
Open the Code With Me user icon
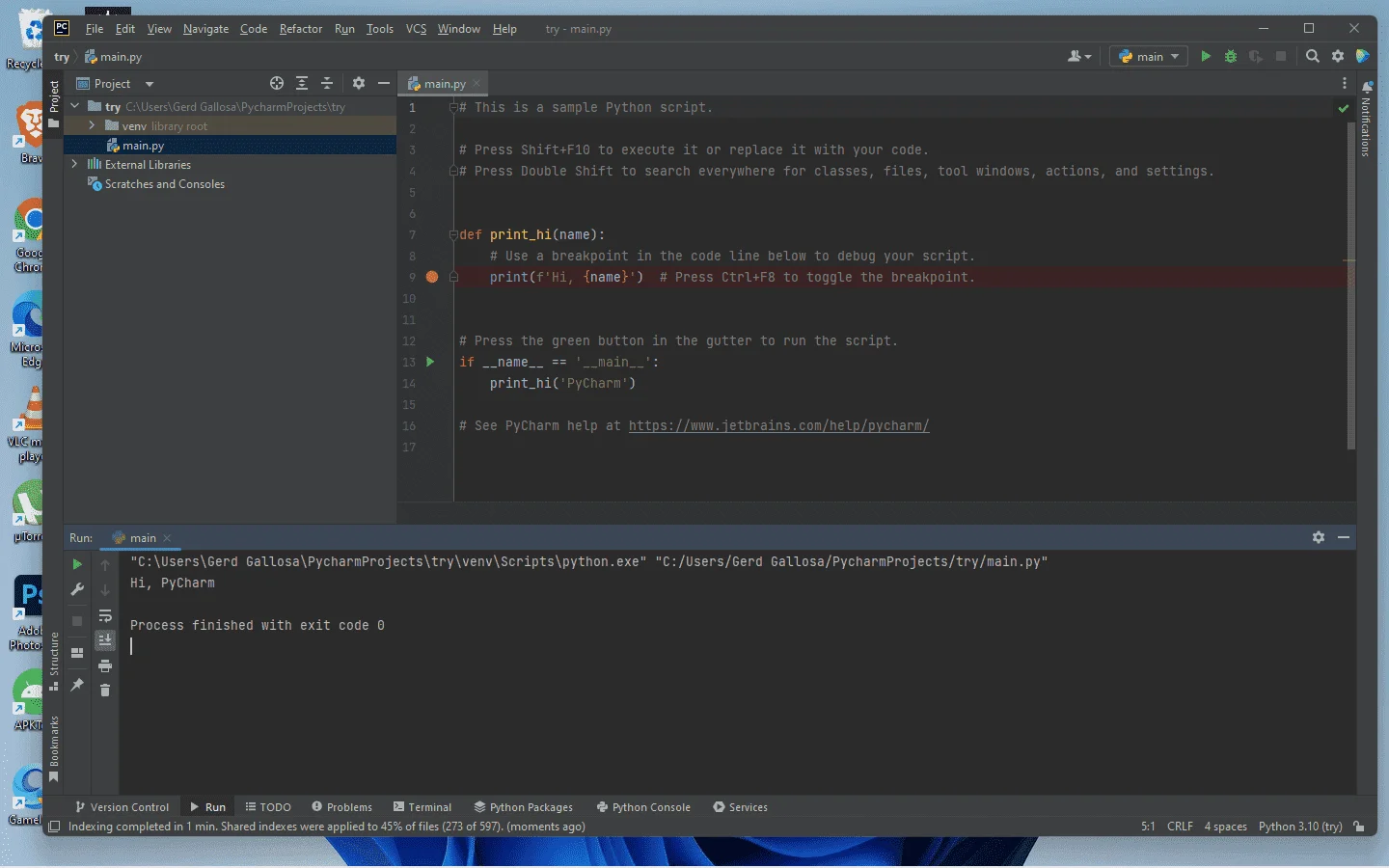1079,57
